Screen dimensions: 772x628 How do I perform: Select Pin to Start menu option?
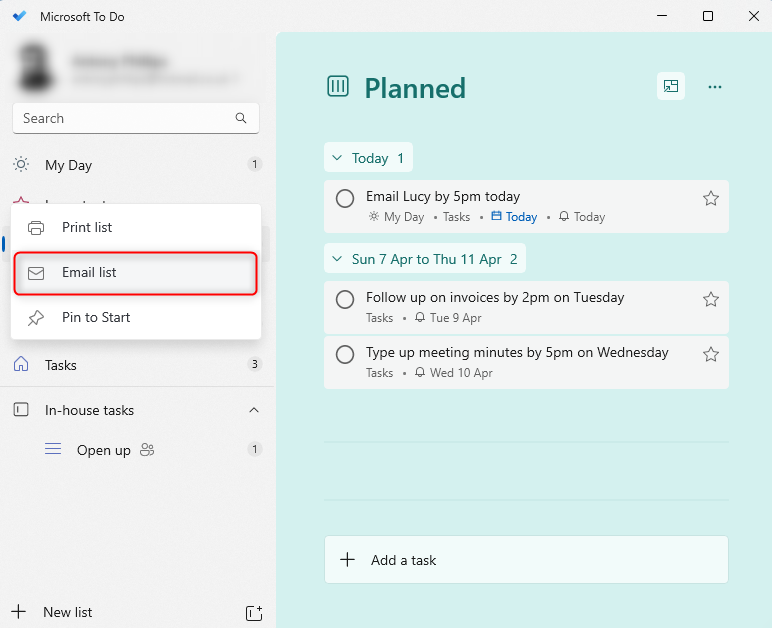pos(96,317)
